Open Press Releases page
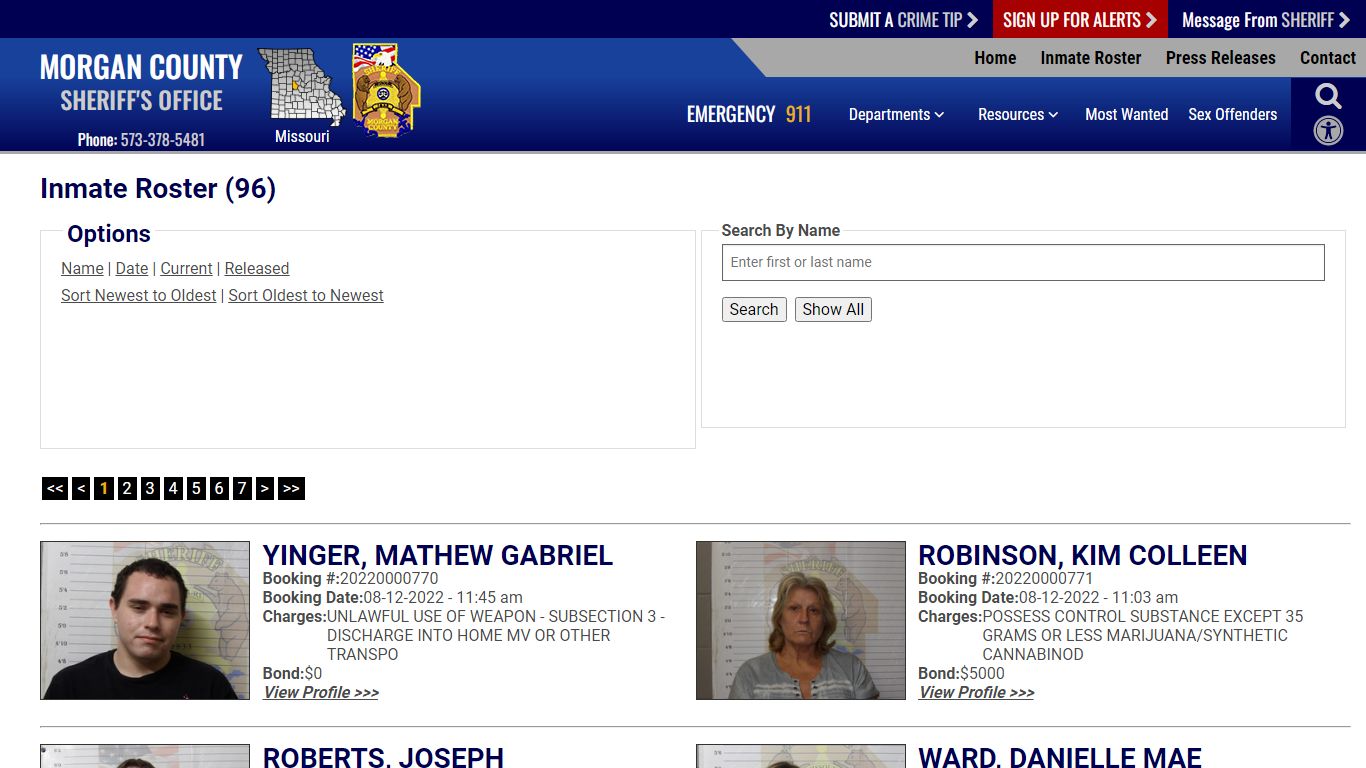This screenshot has height=768, width=1366. click(x=1221, y=58)
